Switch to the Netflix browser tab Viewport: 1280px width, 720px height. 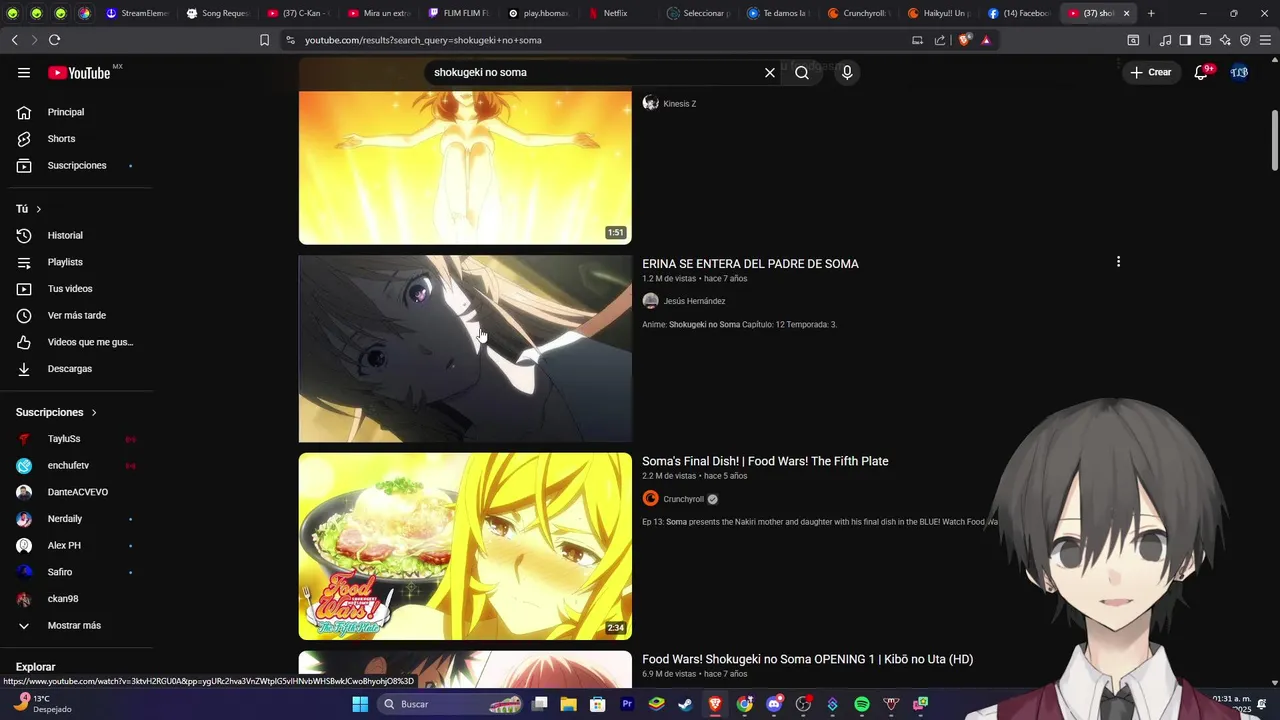(x=615, y=13)
